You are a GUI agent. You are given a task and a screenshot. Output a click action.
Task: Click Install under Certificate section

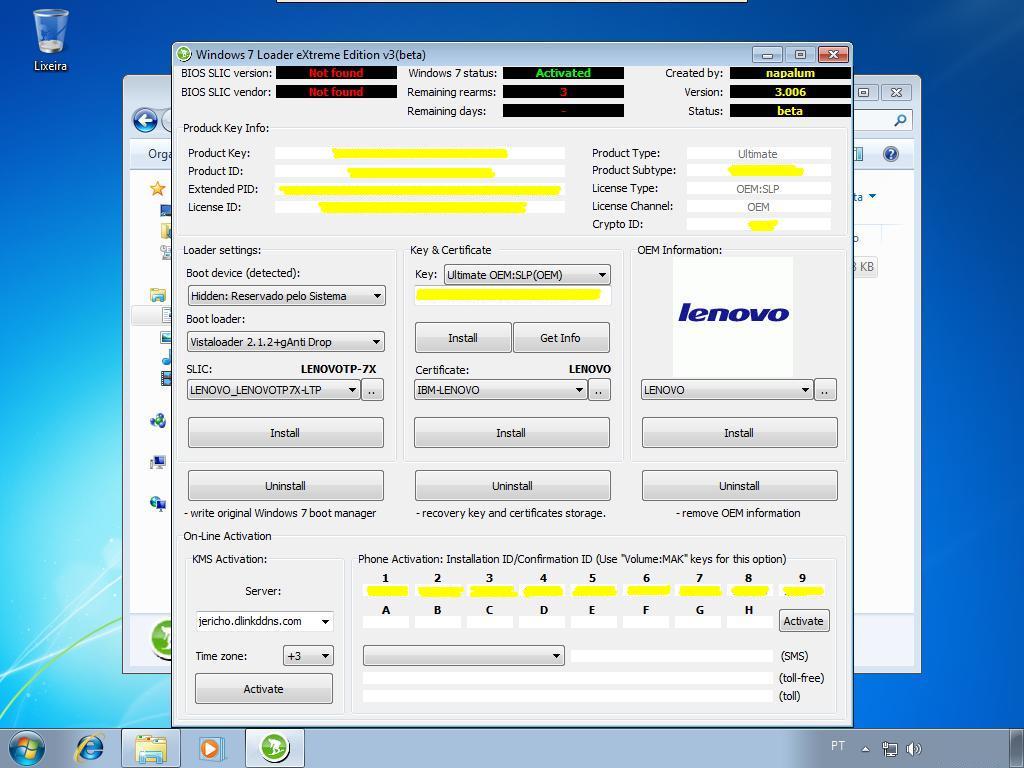pos(511,433)
